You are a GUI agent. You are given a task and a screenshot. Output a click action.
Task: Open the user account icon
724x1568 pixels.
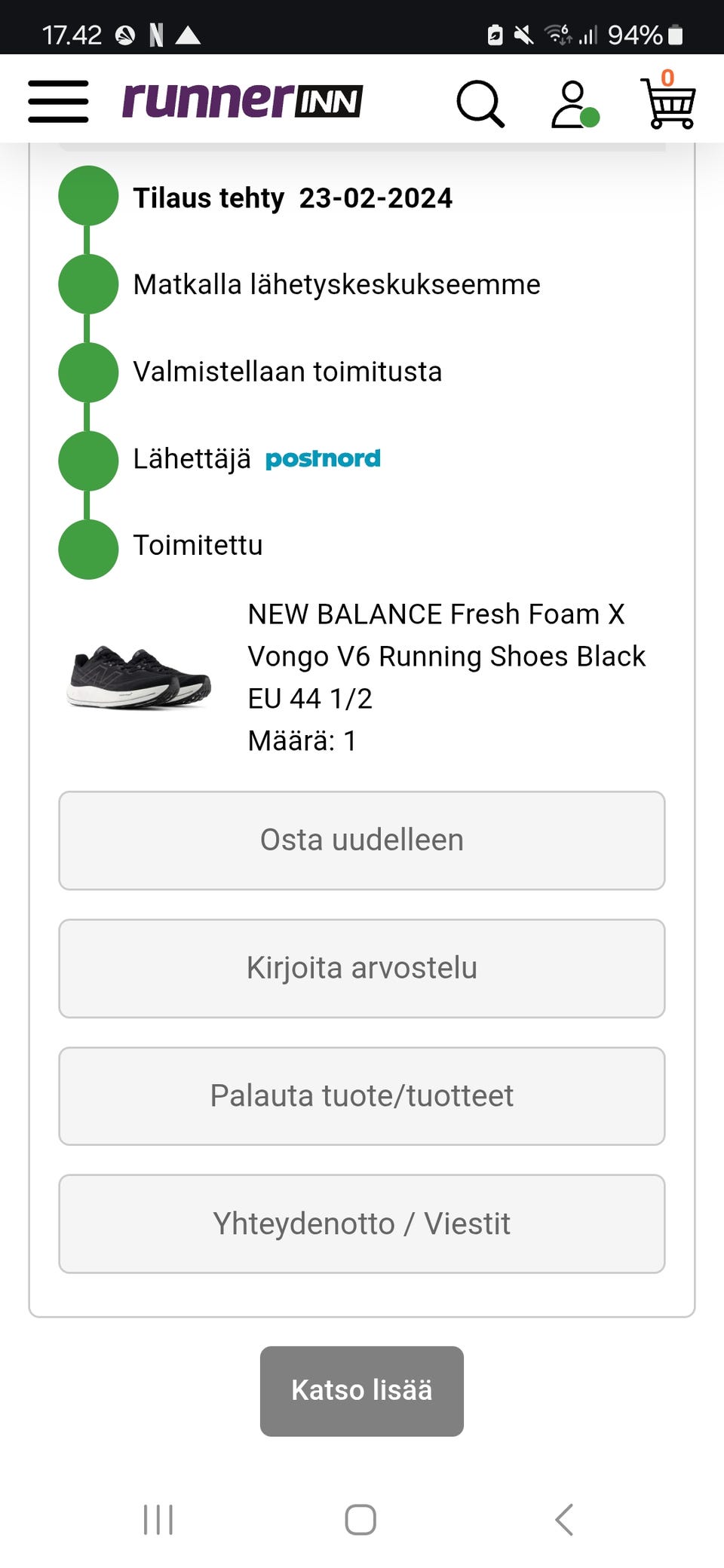tap(575, 104)
